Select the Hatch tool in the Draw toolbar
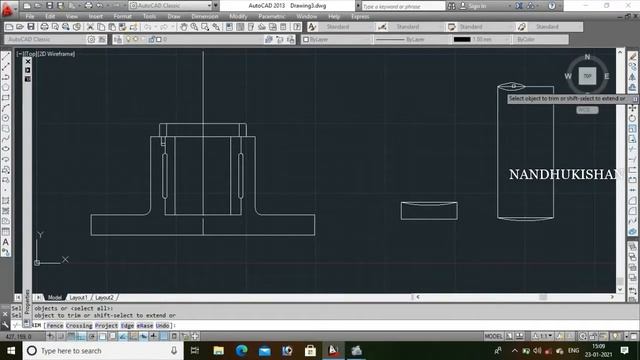This screenshot has height=360, width=640. [6, 200]
